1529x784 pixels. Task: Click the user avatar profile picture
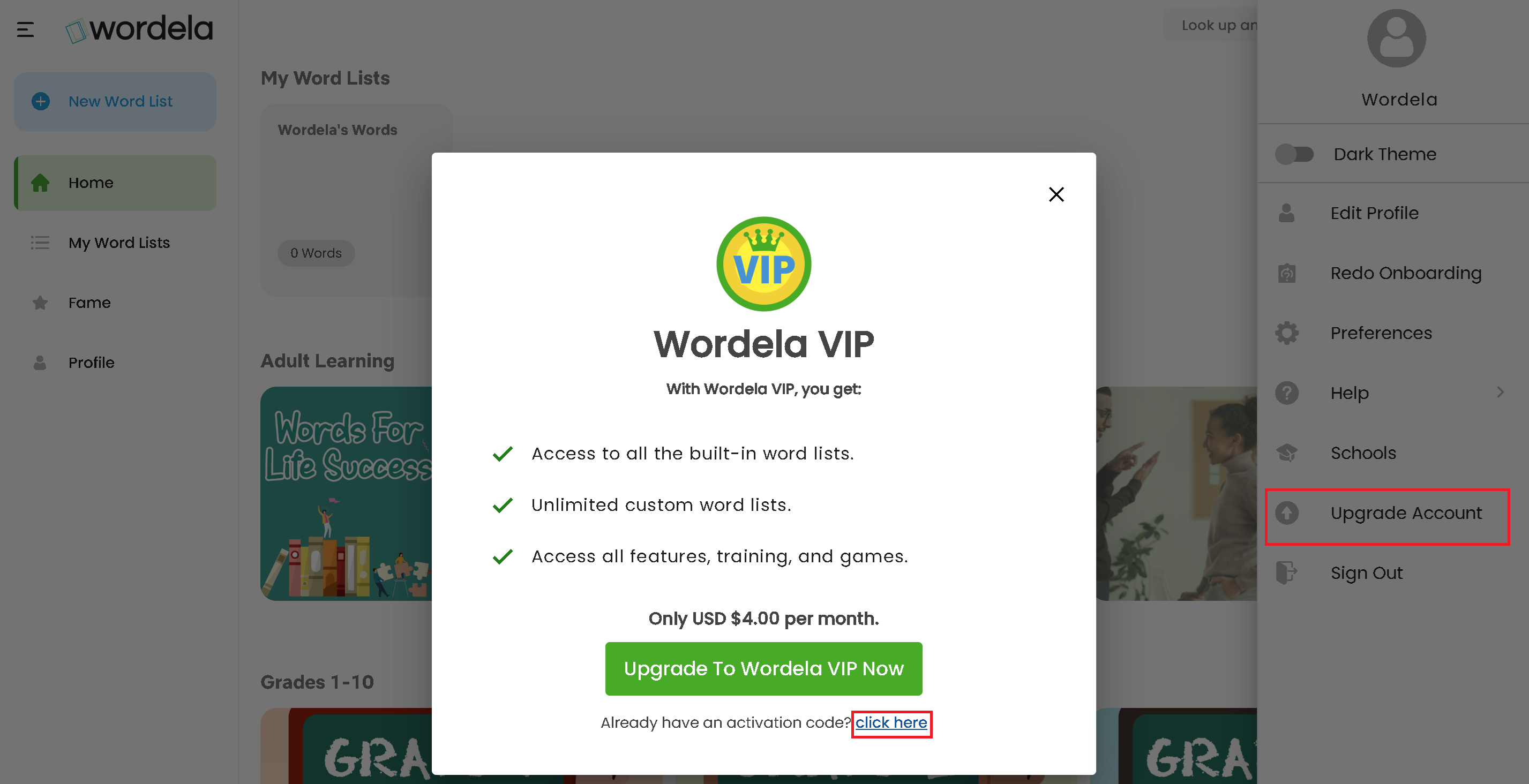(x=1396, y=39)
